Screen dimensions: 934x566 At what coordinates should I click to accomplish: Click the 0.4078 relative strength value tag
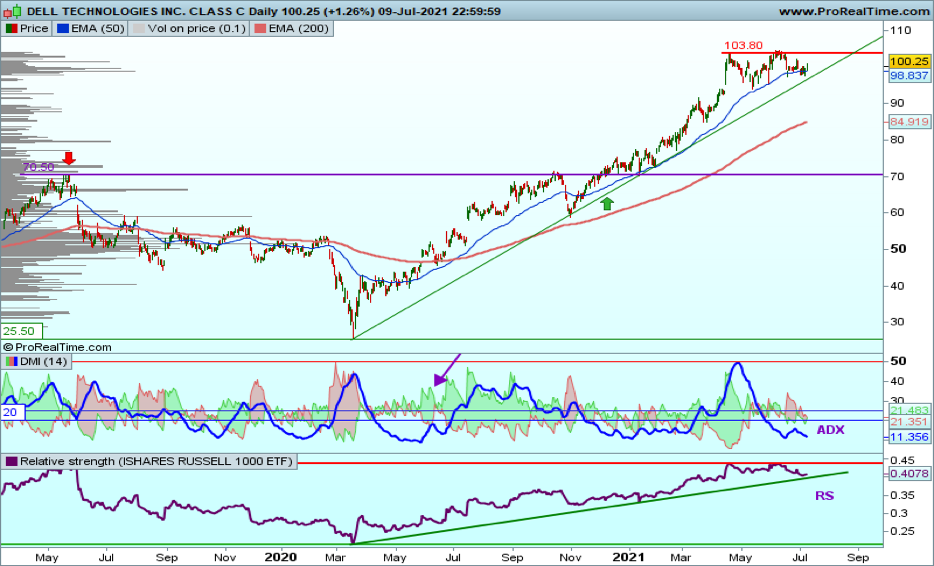coord(909,474)
